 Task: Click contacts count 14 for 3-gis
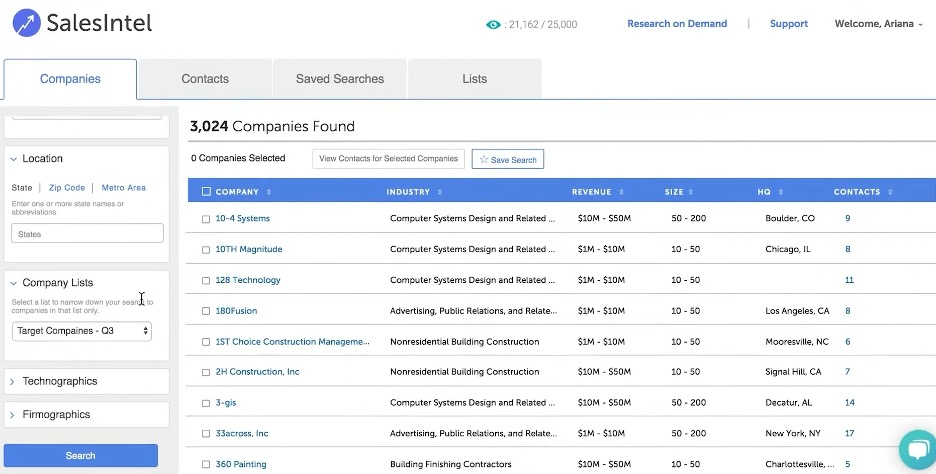[850, 403]
